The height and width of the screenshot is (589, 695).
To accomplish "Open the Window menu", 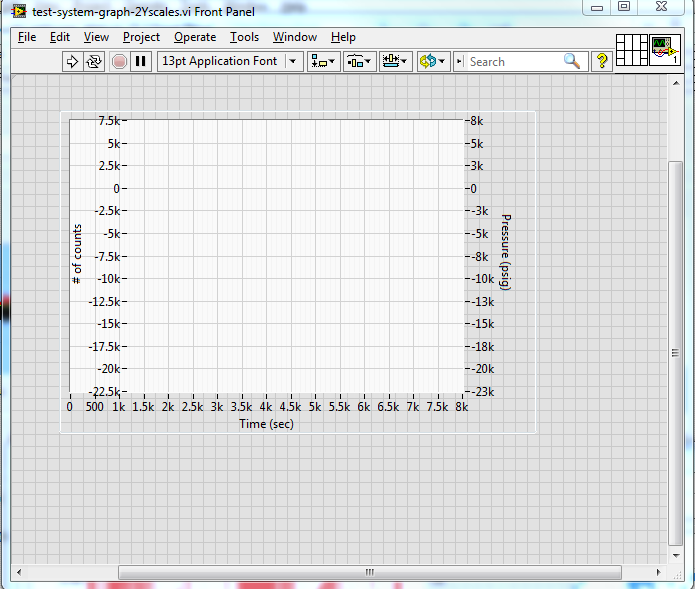I will (x=294, y=37).
